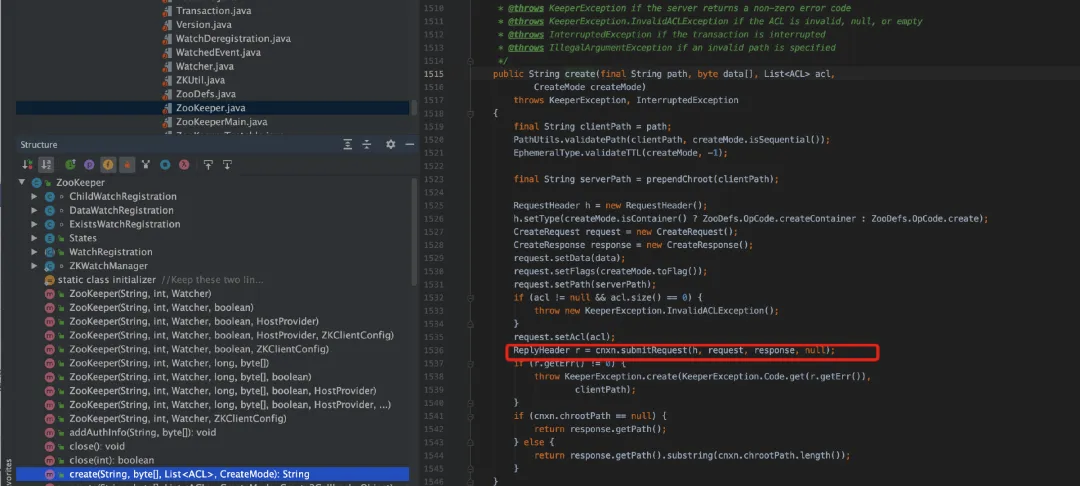Screen dimensions: 1080x486
Task: Click the Structure panel vertical scrollbar
Action: point(414,231)
